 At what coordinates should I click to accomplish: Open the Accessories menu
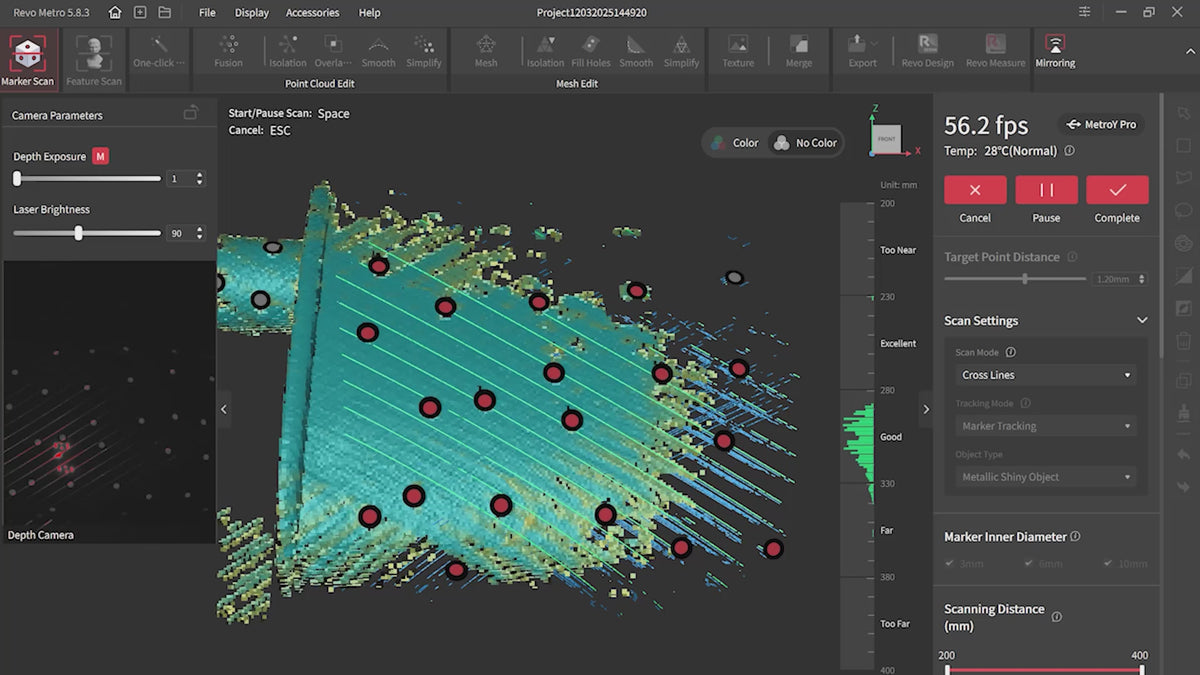click(x=312, y=12)
